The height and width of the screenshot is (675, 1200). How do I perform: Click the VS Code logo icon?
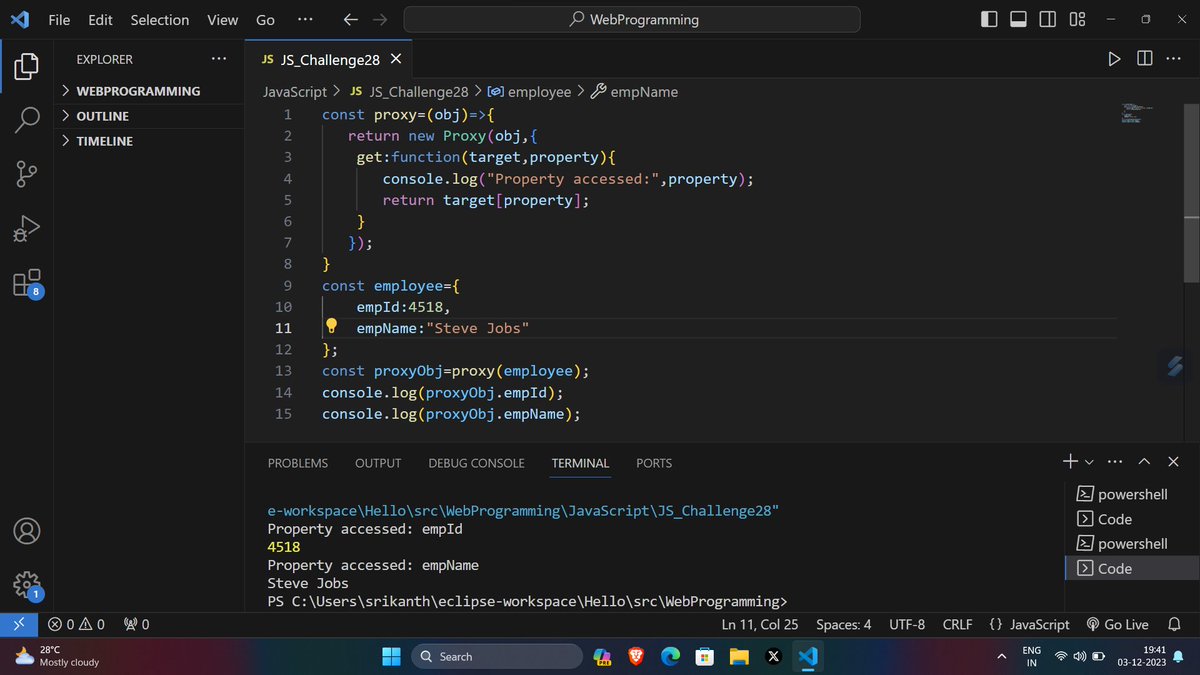(19, 19)
